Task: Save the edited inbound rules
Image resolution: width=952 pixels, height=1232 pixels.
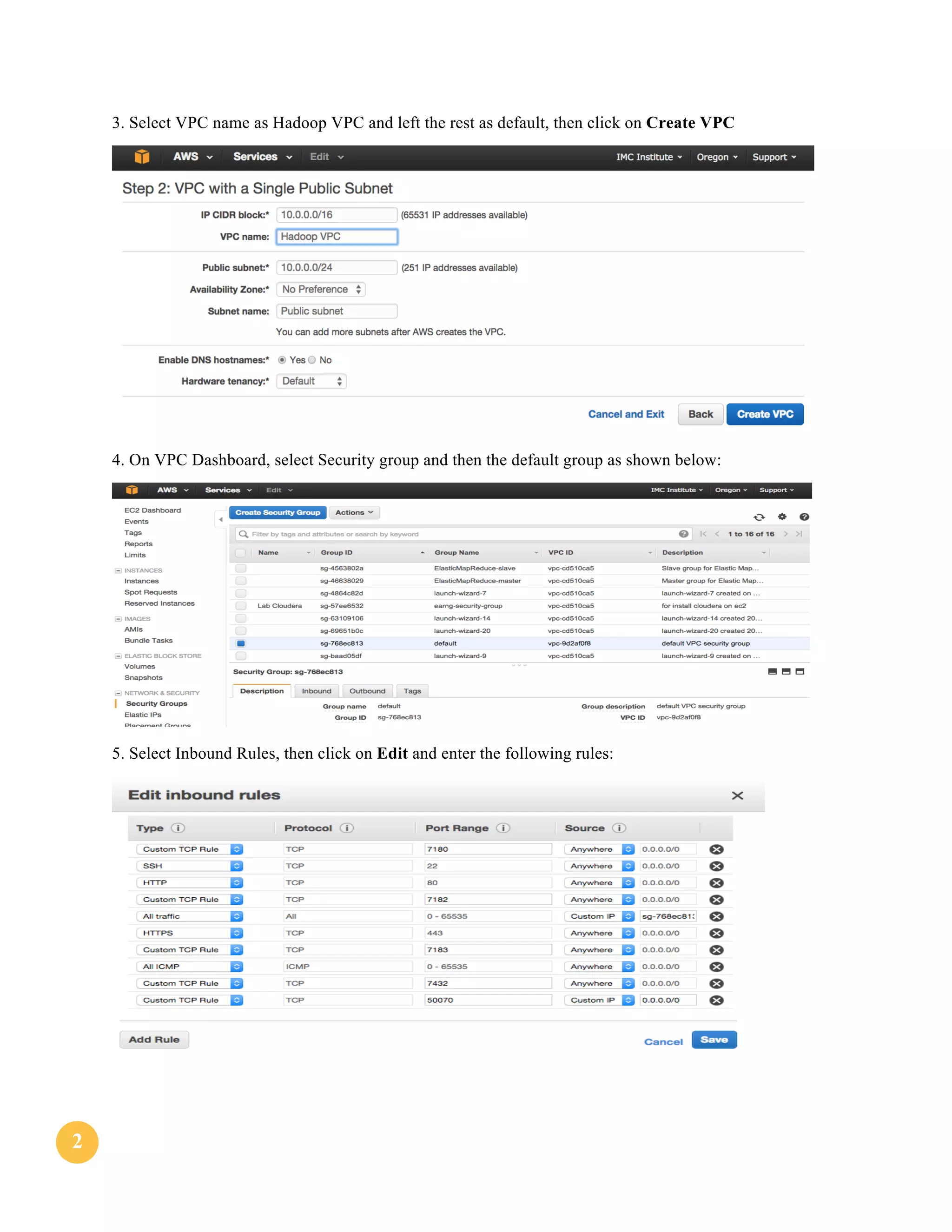Action: (x=714, y=1040)
